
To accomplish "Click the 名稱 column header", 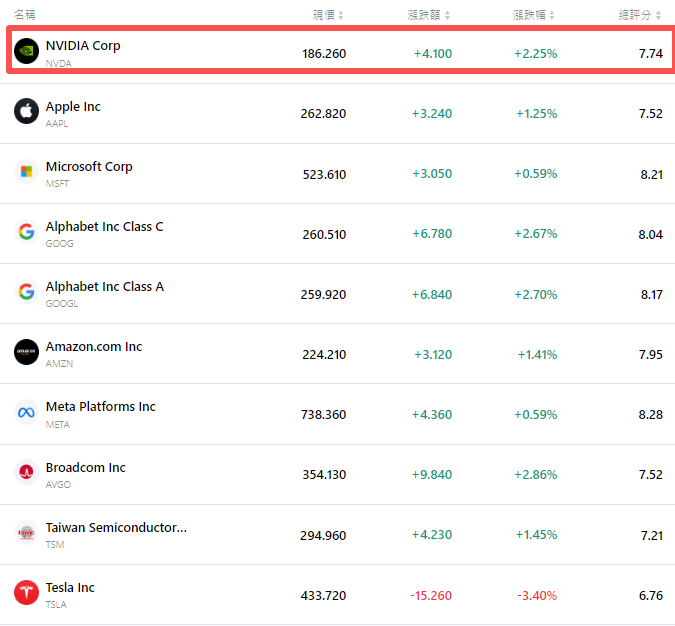I will pos(25,15).
